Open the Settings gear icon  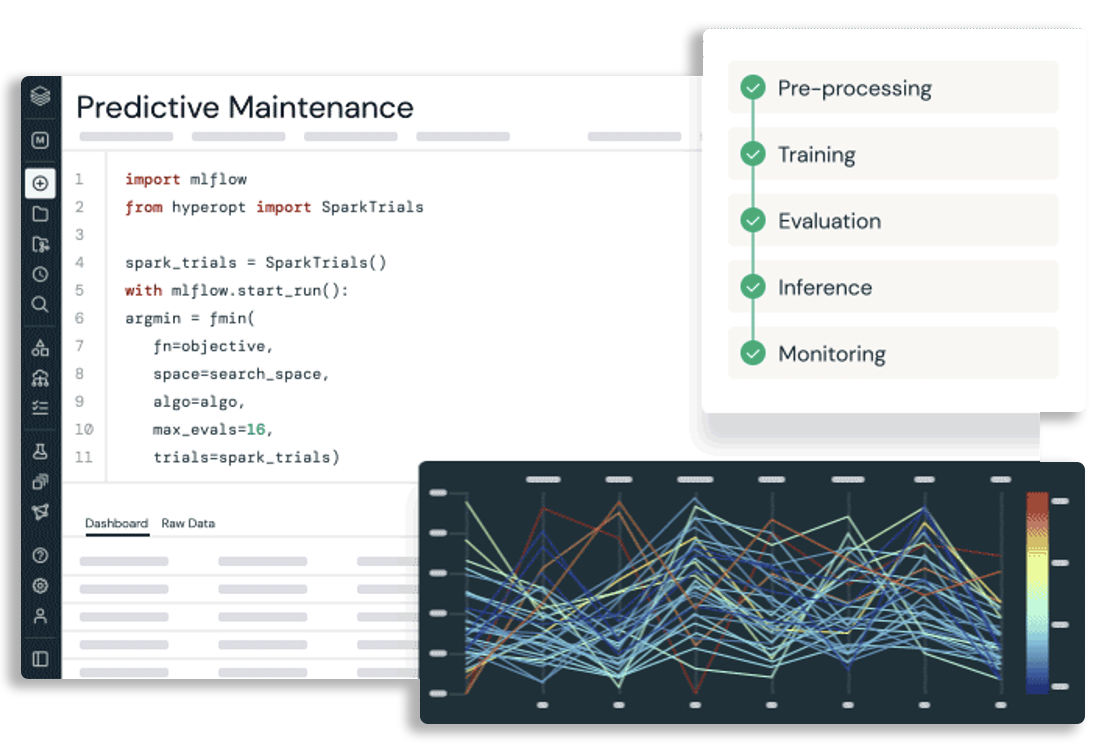pos(41,586)
